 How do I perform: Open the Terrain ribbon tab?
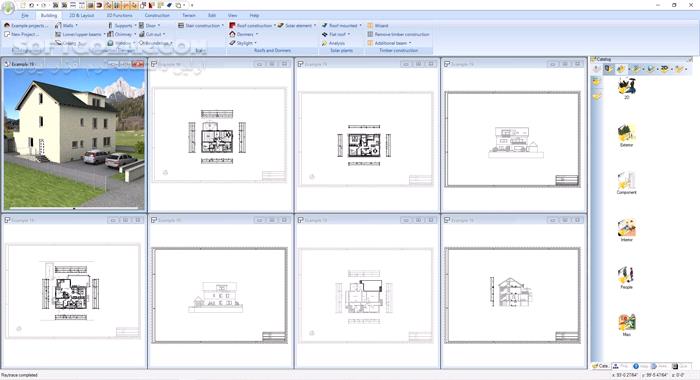pyautogui.click(x=189, y=15)
